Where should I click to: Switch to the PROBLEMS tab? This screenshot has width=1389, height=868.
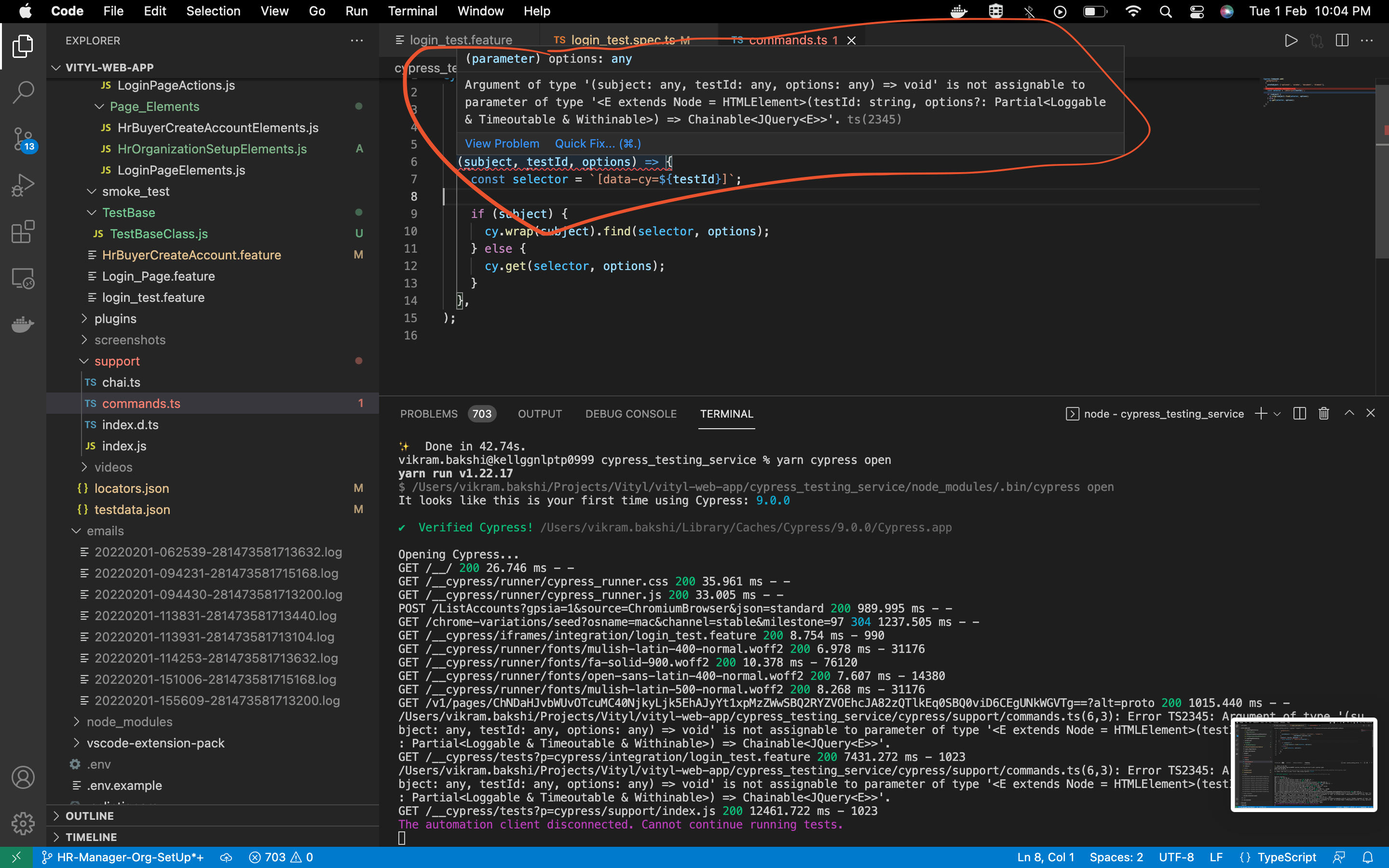pos(429,413)
